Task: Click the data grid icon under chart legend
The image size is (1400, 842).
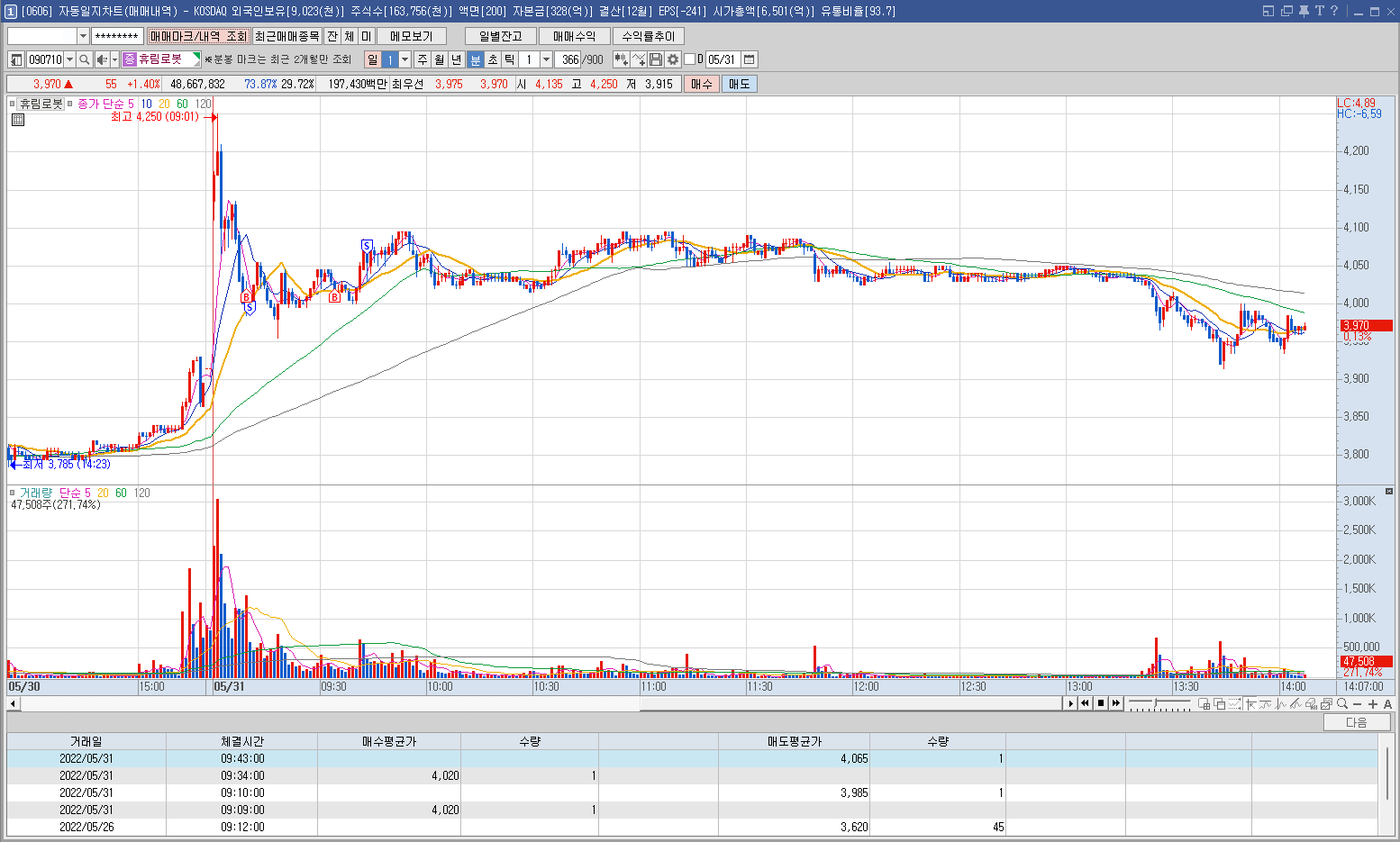Action: click(17, 120)
